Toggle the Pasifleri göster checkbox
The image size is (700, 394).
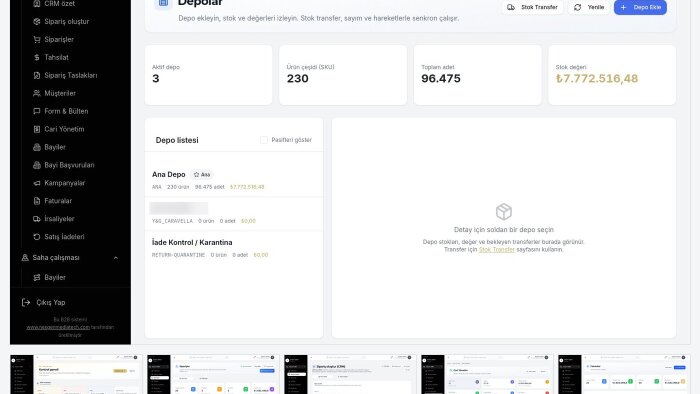coord(264,140)
